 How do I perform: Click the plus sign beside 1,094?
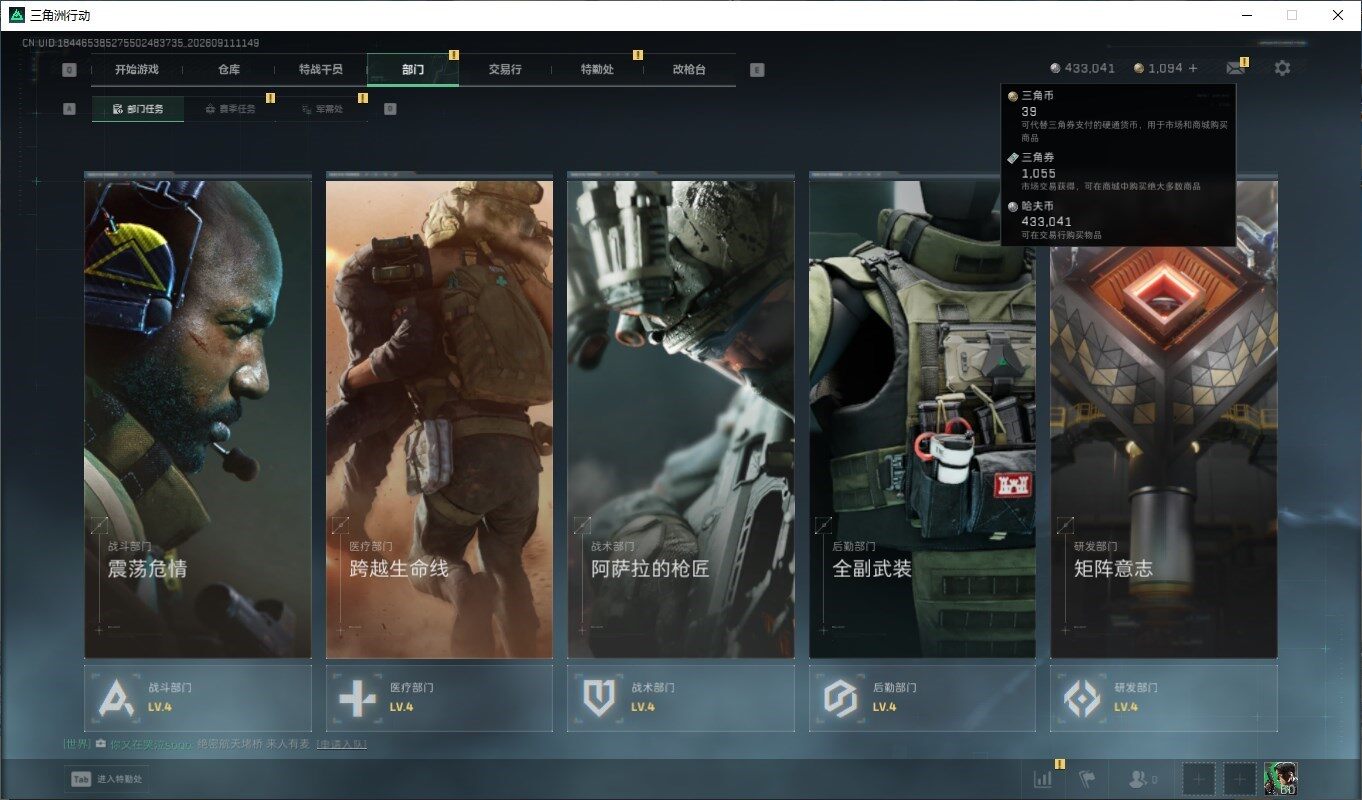pos(1192,68)
